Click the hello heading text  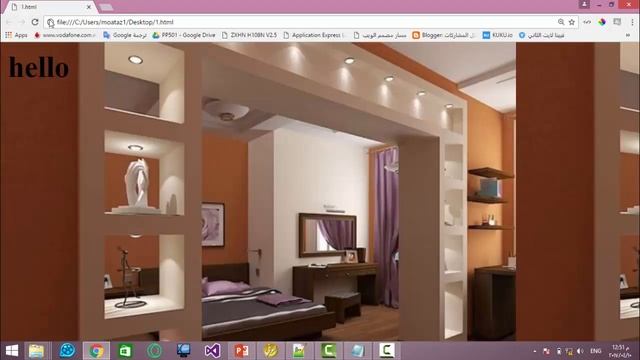point(39,67)
